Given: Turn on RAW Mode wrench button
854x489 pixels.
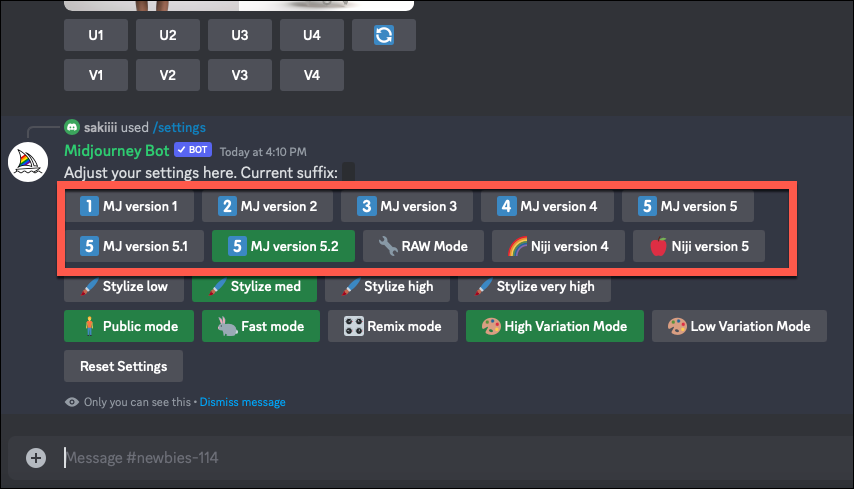Looking at the screenshot, I should coord(423,246).
